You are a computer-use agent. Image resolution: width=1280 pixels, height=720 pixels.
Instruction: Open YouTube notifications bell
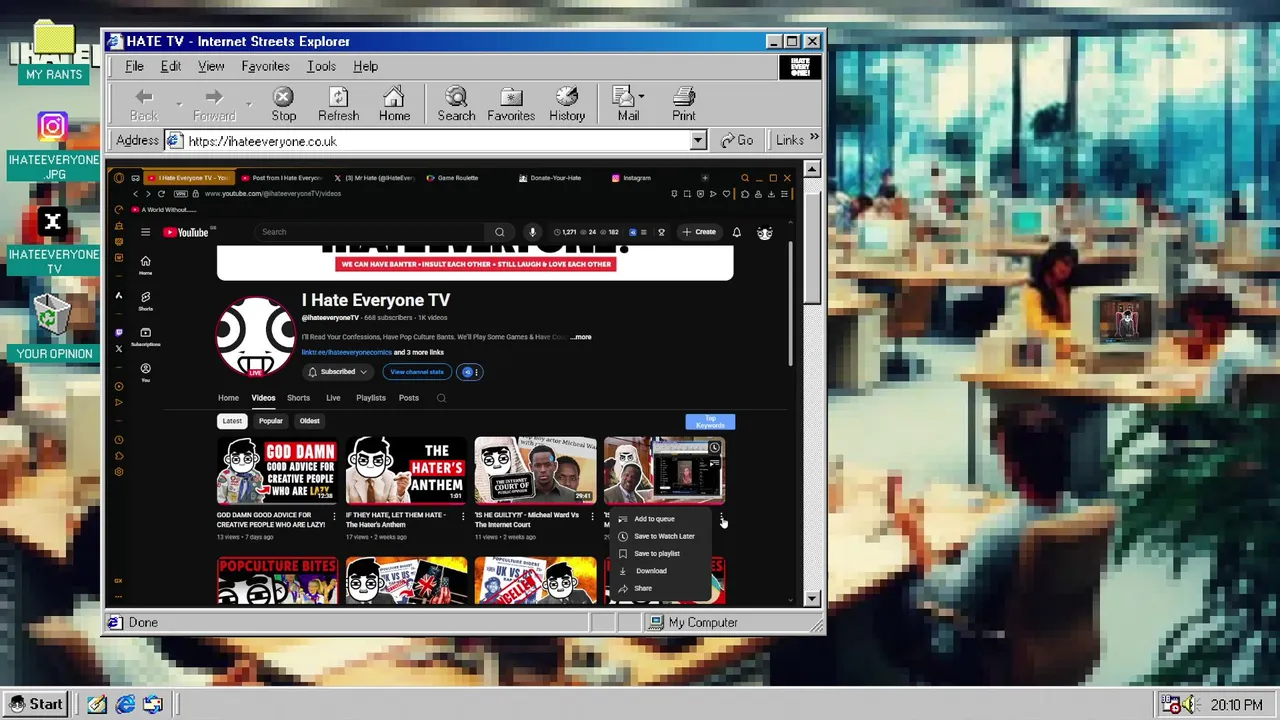(737, 232)
